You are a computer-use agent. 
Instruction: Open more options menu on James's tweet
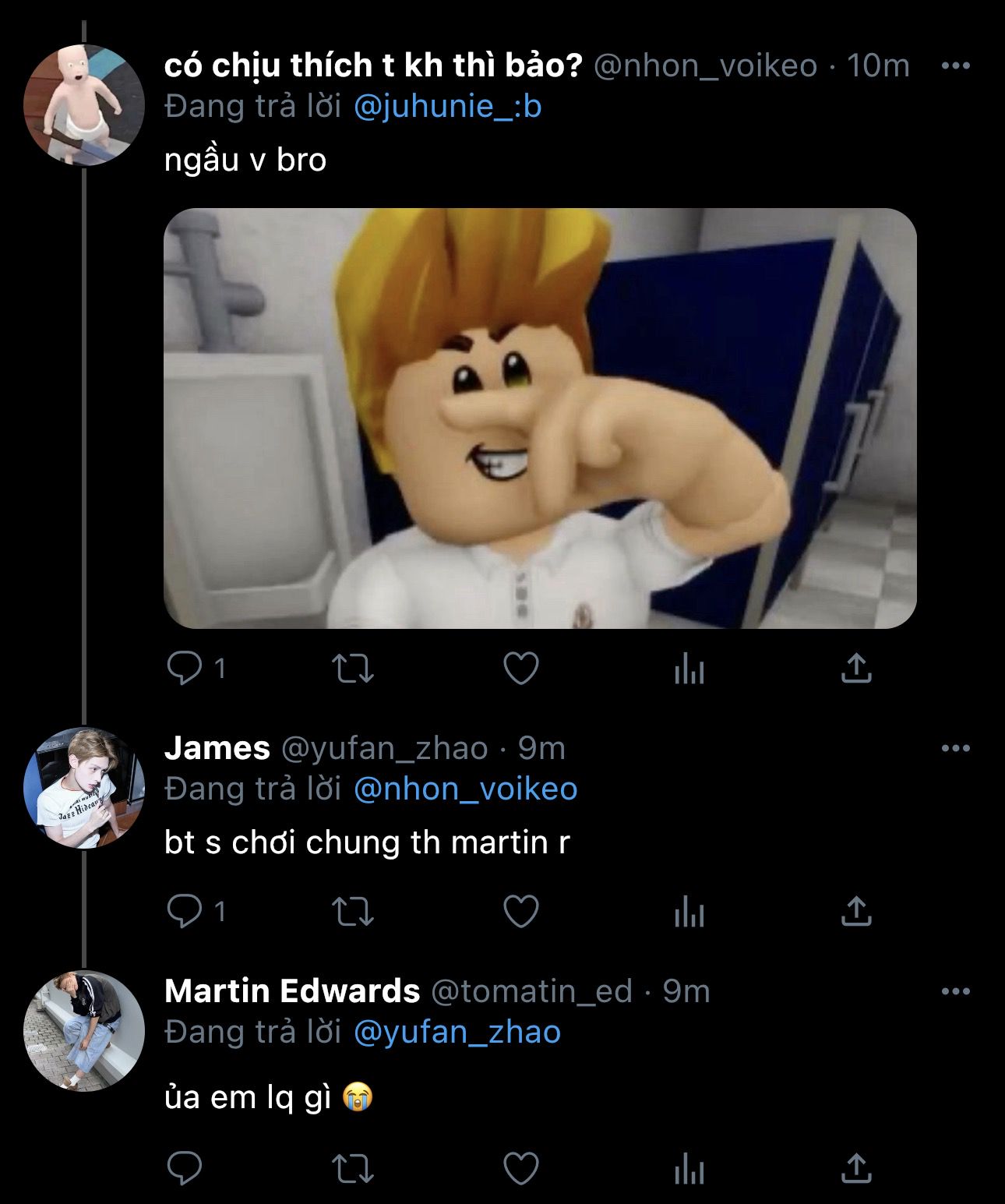[x=955, y=748]
